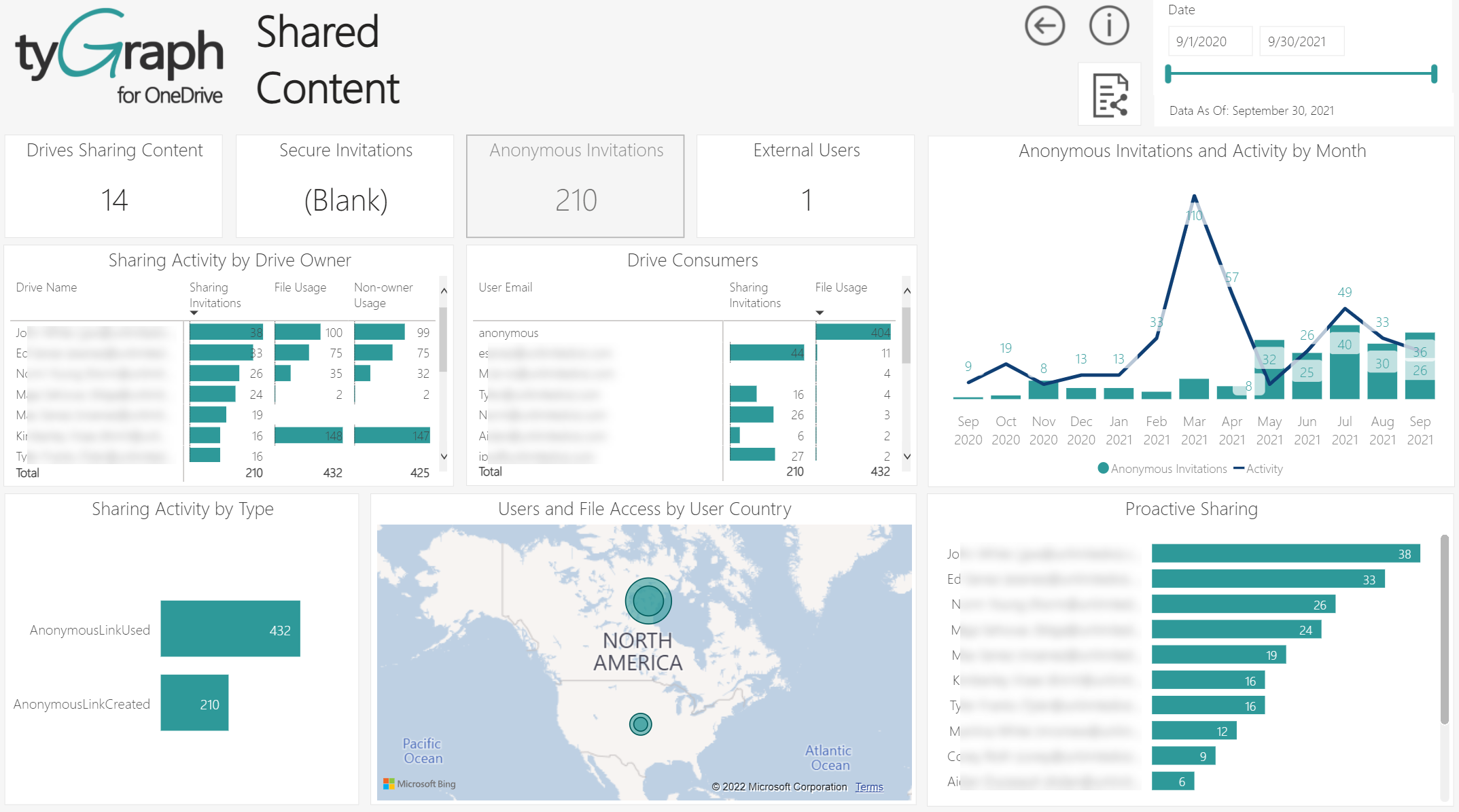Sort Drive Consumers by File Usage column
The height and width of the screenshot is (812, 1459).
pos(841,287)
